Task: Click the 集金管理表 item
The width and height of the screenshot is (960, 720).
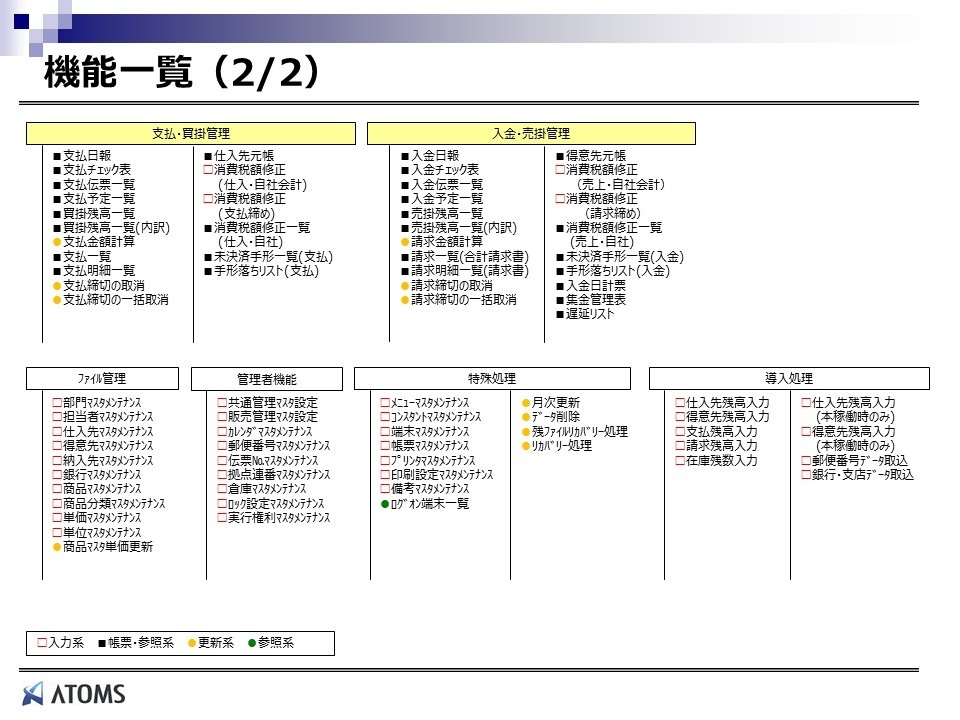Action: pyautogui.click(x=595, y=300)
